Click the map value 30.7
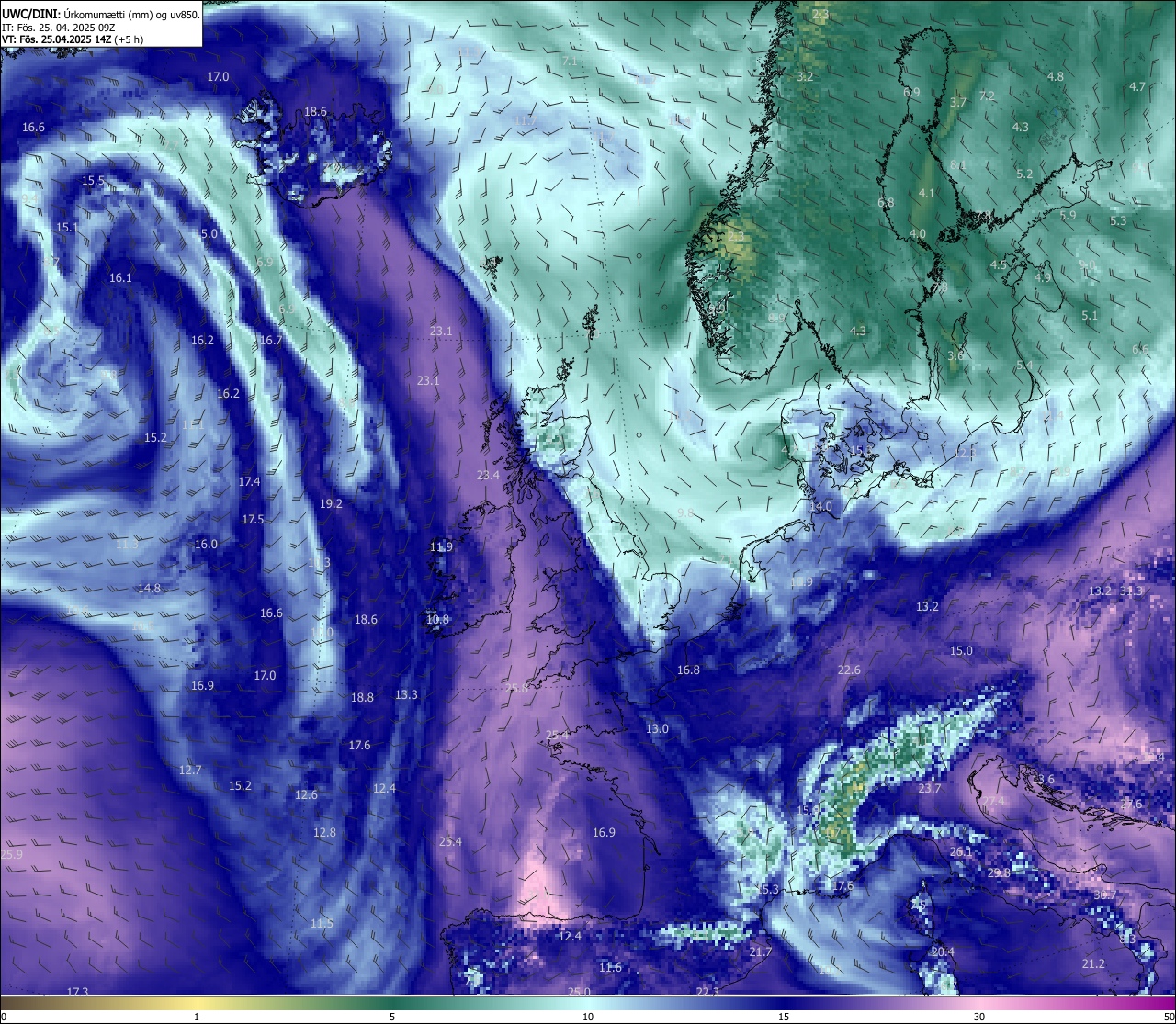The image size is (1176, 1024). coord(1104,895)
